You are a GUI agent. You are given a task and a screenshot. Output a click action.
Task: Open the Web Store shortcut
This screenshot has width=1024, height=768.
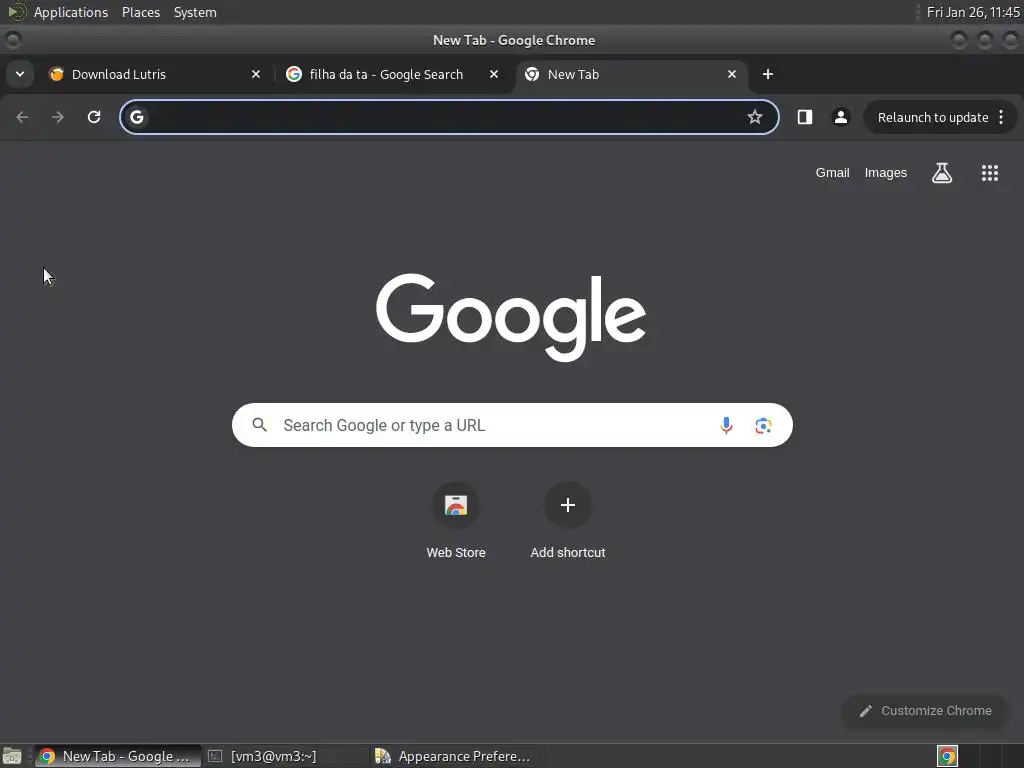click(456, 521)
